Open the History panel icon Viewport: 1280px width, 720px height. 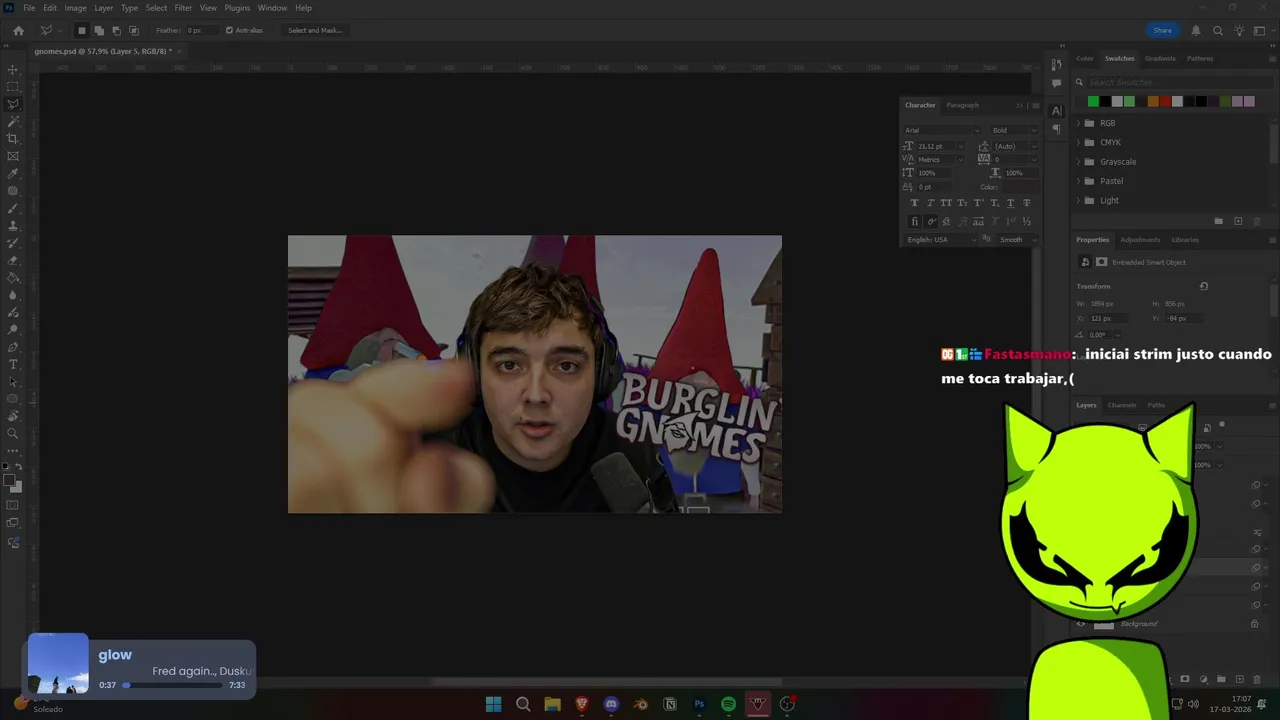pyautogui.click(x=1056, y=65)
